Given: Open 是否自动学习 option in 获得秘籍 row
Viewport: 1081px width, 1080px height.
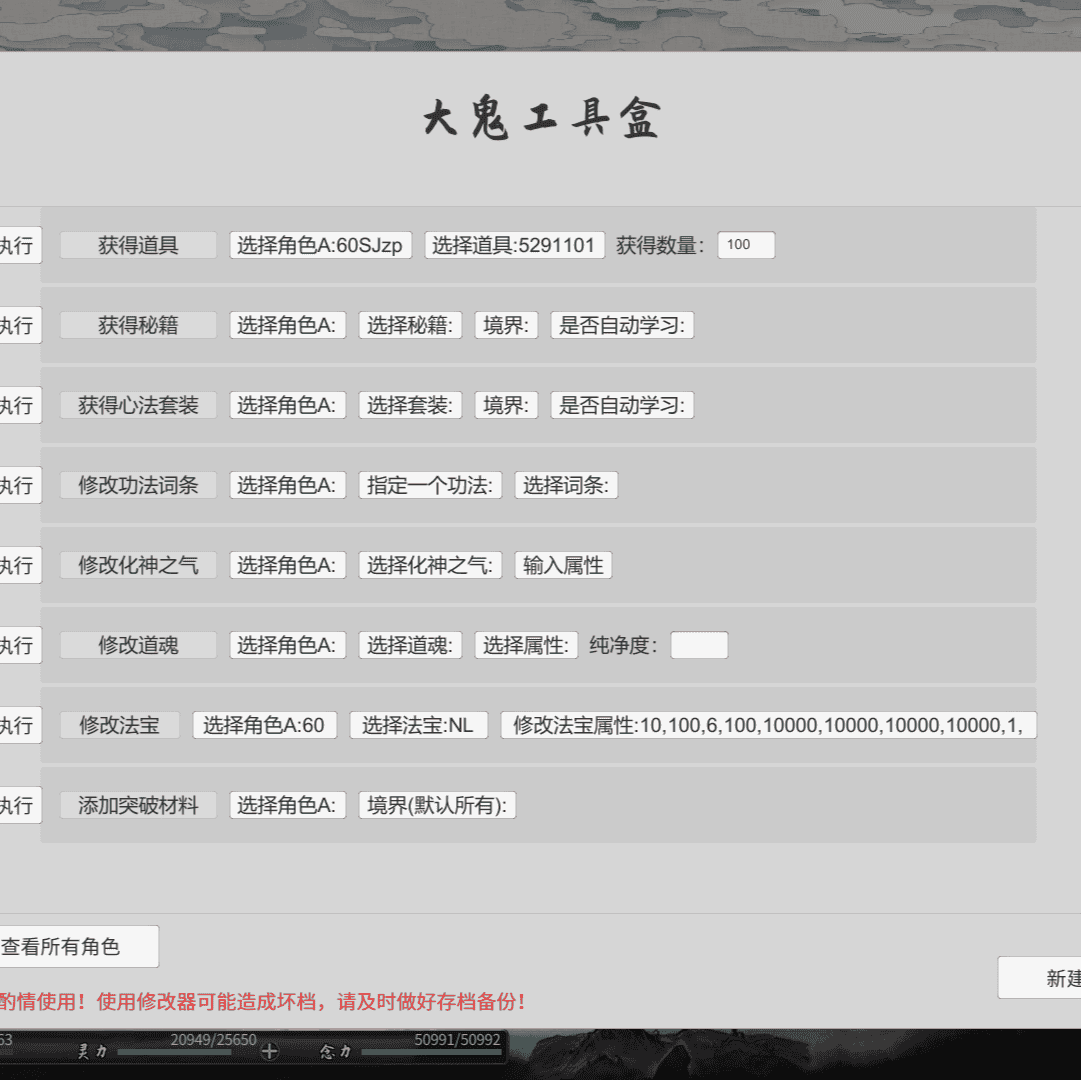Looking at the screenshot, I should click(x=622, y=325).
